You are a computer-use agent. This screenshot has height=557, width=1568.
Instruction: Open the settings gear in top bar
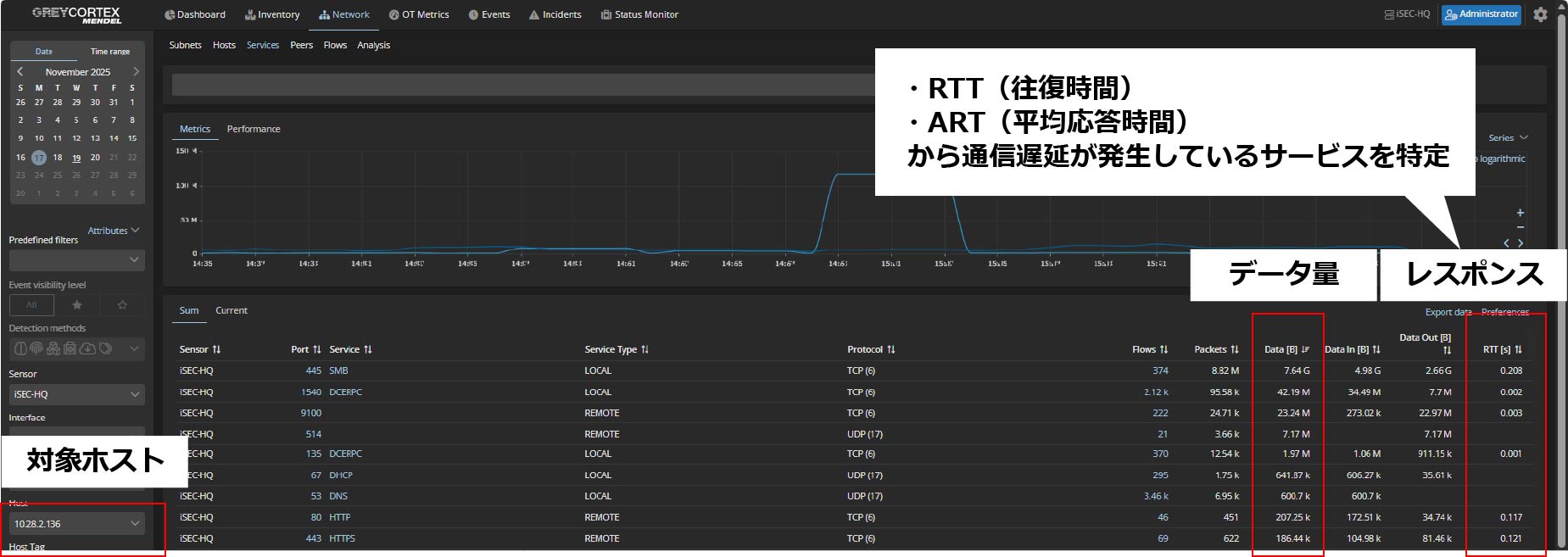point(1540,14)
